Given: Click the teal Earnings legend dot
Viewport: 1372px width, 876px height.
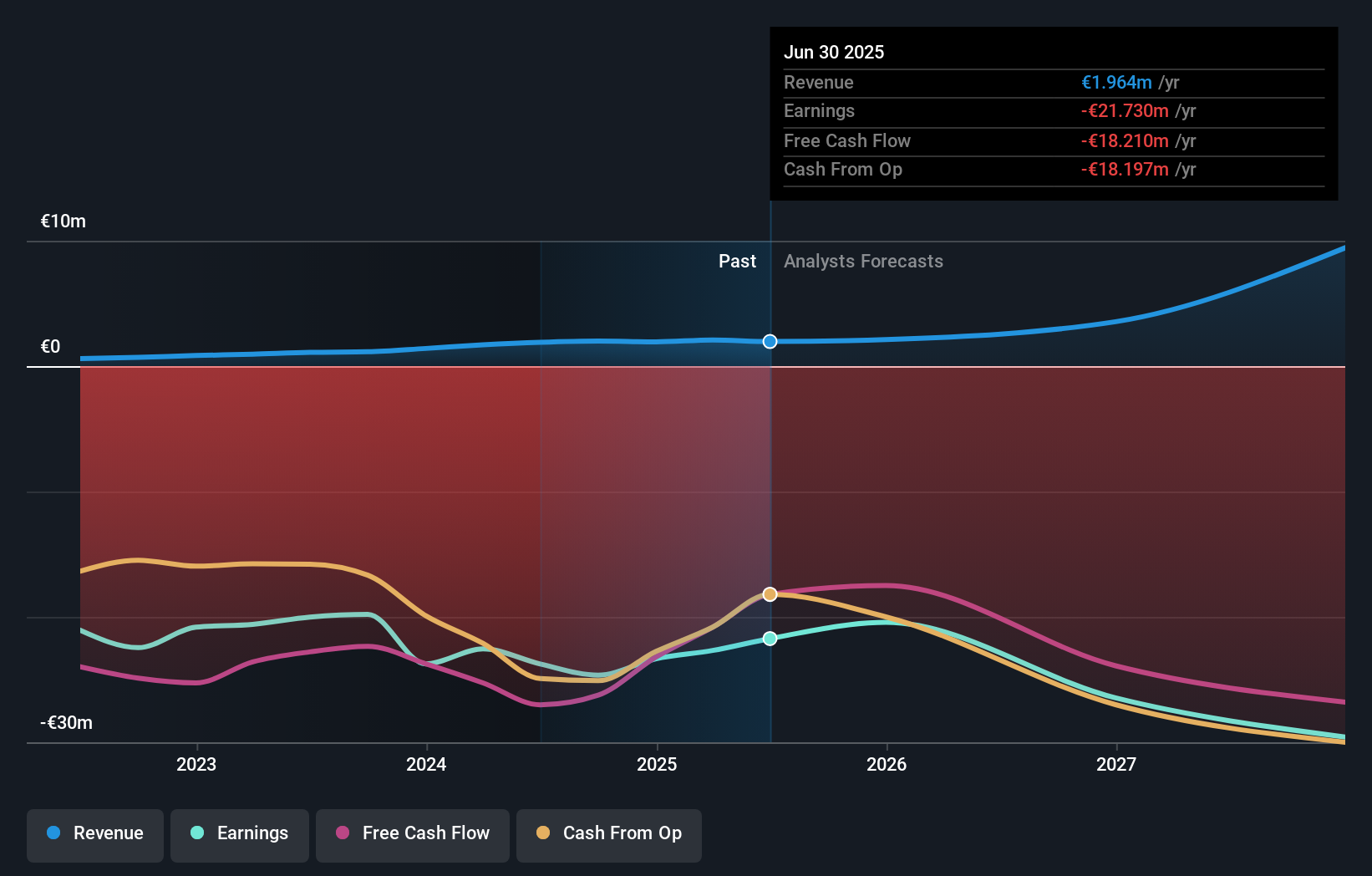Looking at the screenshot, I should [x=197, y=833].
